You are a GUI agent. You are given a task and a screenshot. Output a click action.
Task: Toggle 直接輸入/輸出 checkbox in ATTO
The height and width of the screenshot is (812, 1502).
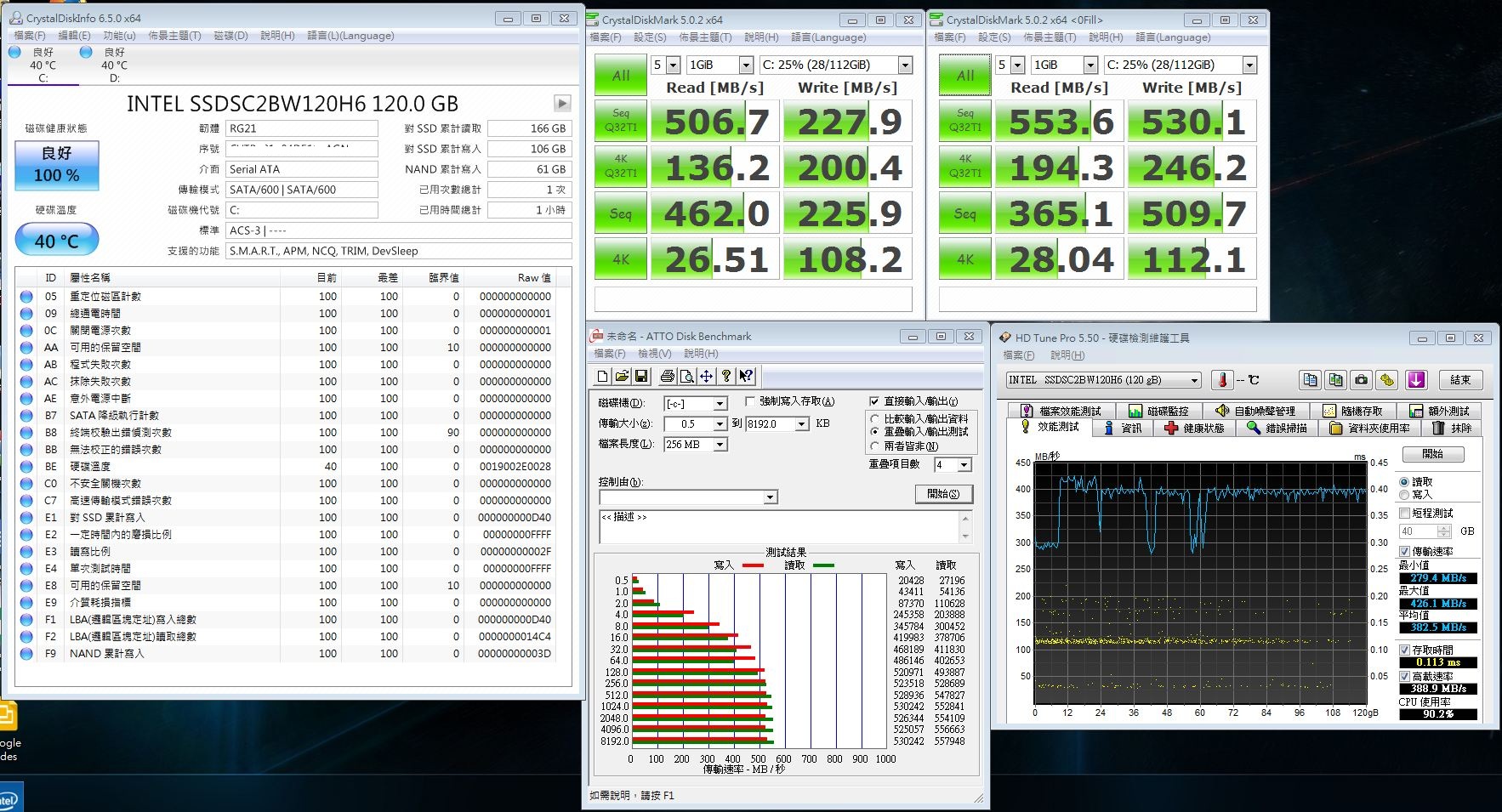pos(874,401)
